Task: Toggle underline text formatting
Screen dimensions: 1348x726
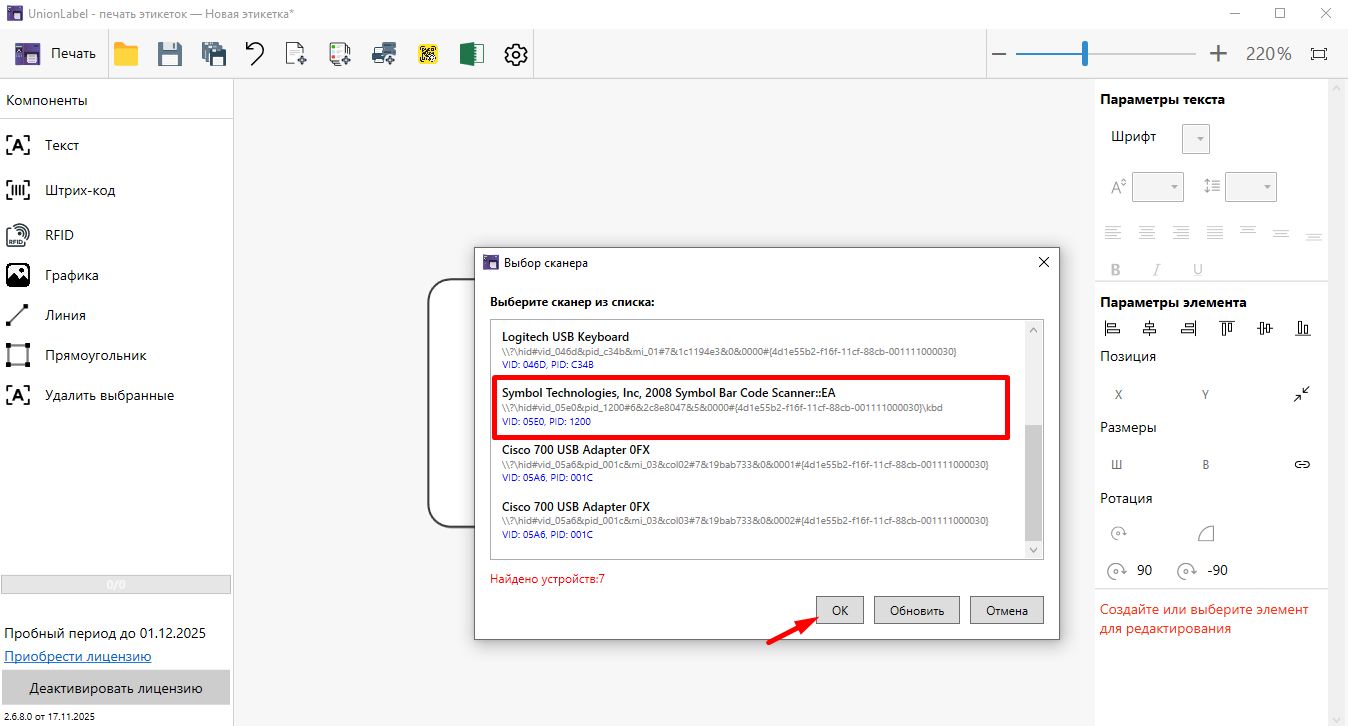Action: [1197, 269]
